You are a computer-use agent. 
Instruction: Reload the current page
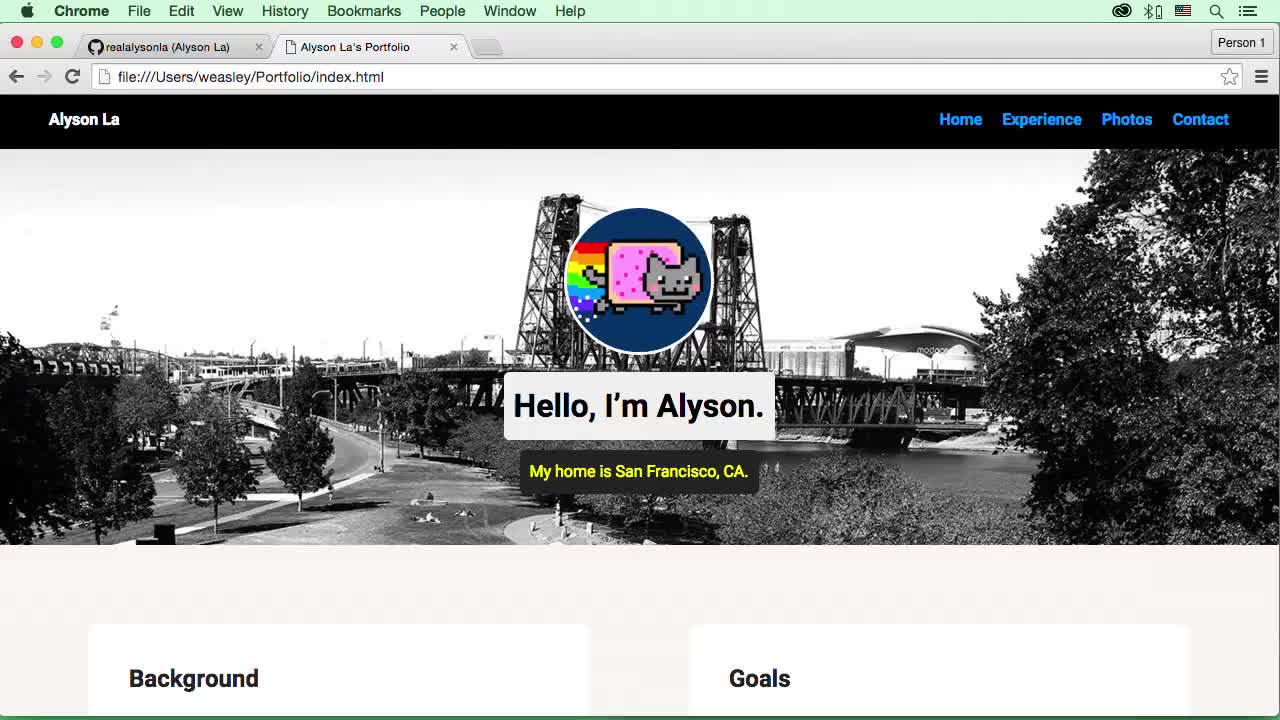[x=72, y=76]
